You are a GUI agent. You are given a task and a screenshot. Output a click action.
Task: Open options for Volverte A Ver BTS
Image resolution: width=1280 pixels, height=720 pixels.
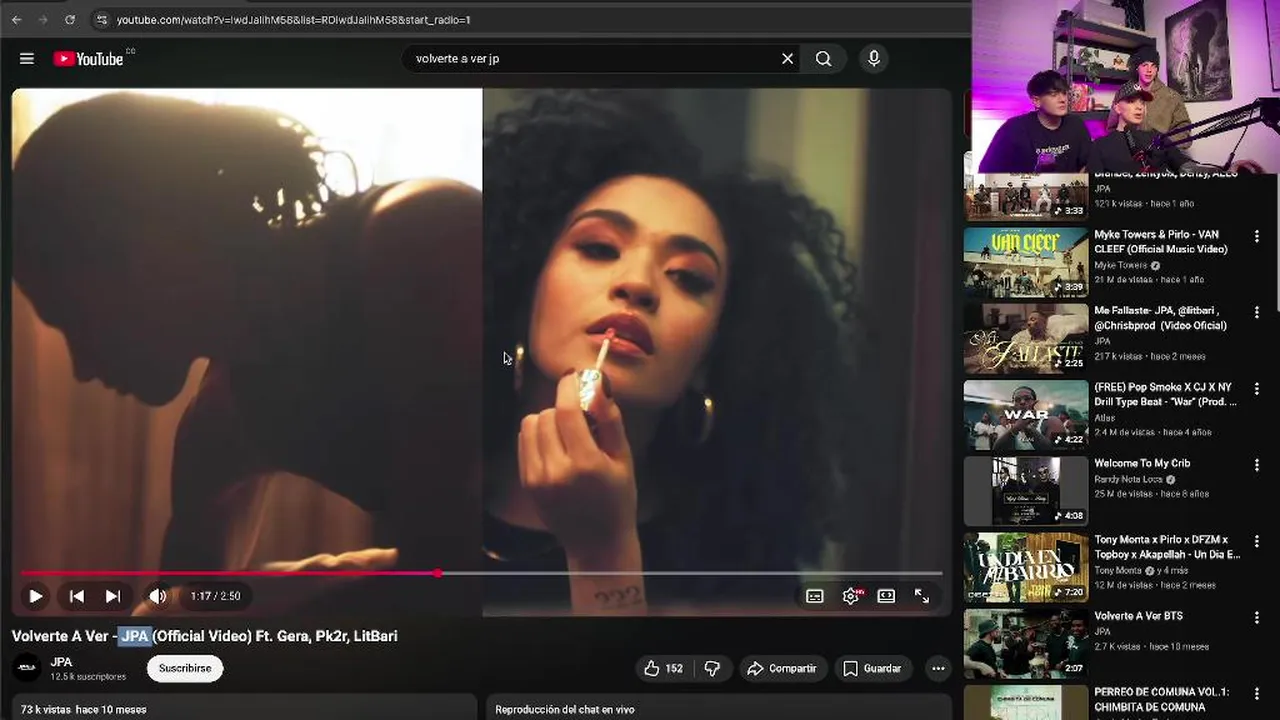(1257, 617)
